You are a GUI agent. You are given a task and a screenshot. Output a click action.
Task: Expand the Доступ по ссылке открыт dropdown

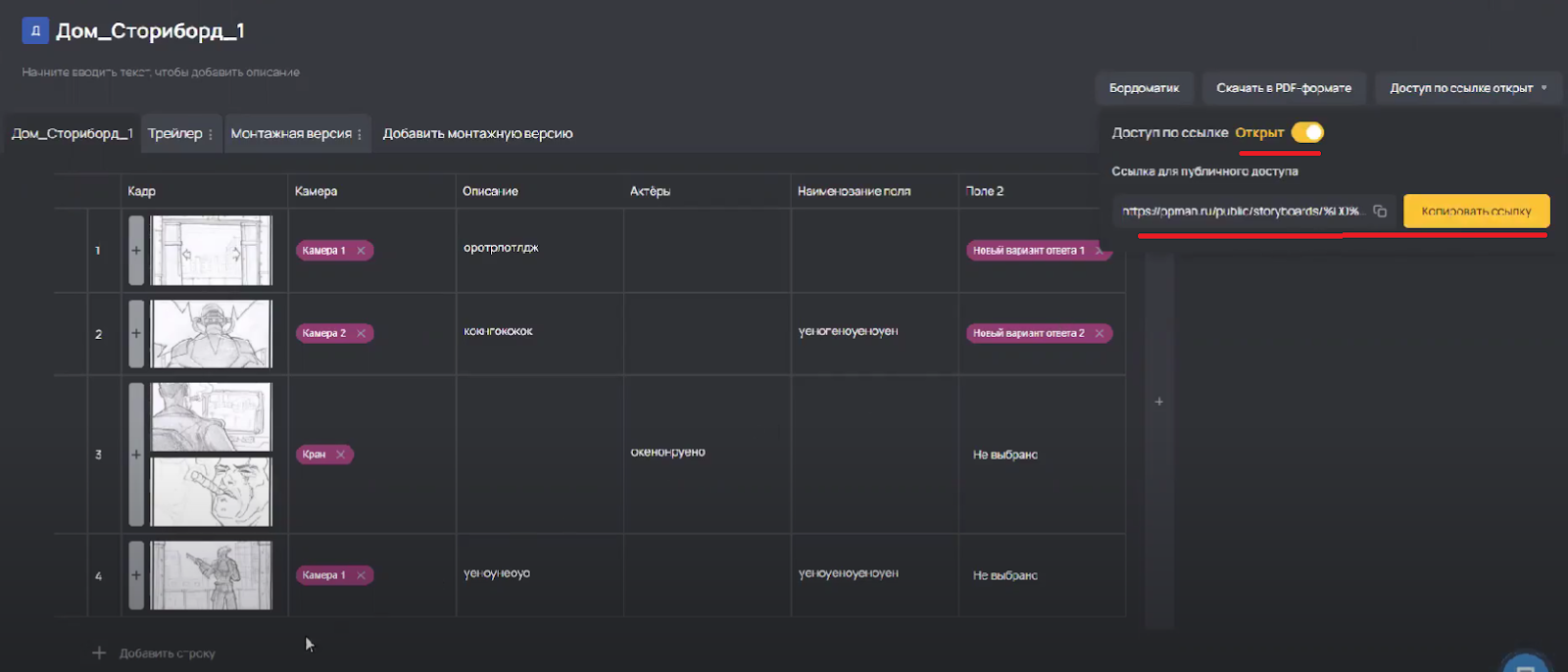coord(1468,88)
